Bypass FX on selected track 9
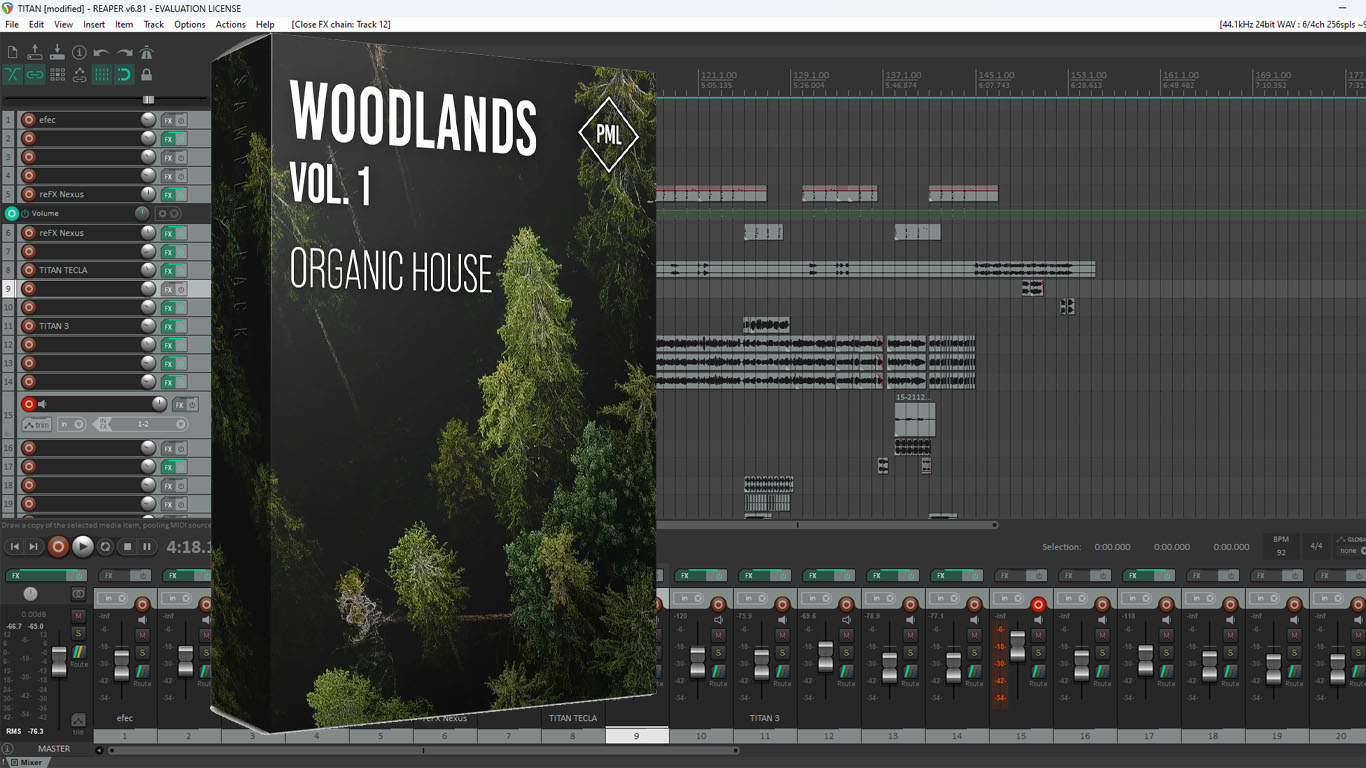Screen dimensions: 1366x768 (x=181, y=289)
